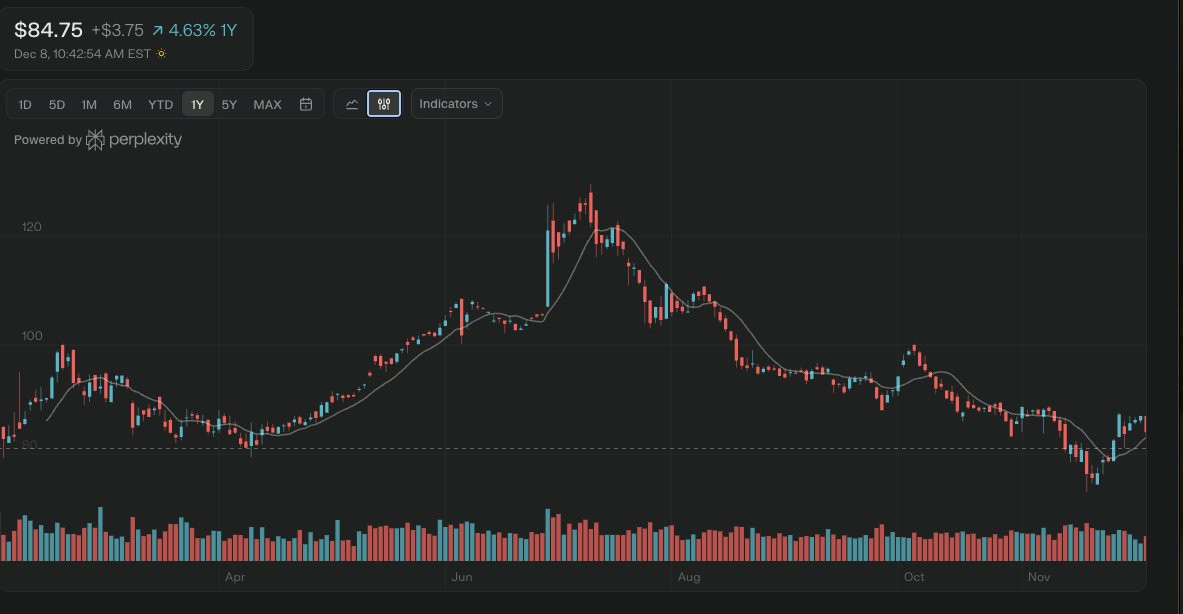Click the Jun date axis label
Screen dimensions: 1183x614
462,577
